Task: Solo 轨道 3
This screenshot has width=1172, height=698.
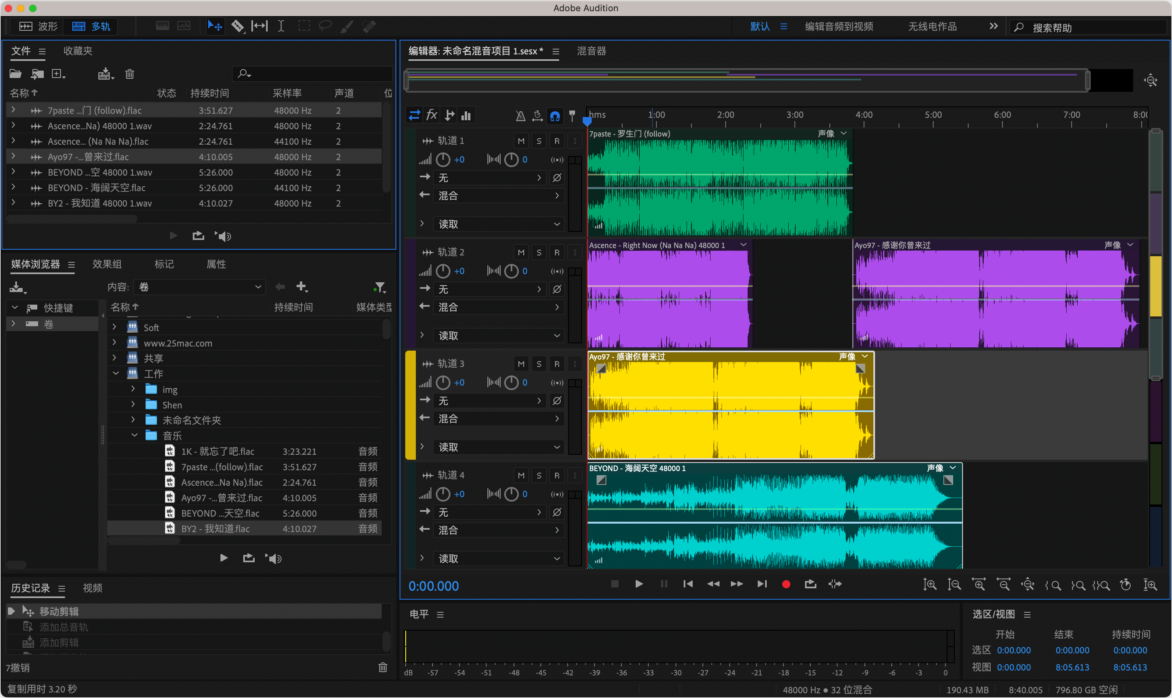Action: (539, 363)
